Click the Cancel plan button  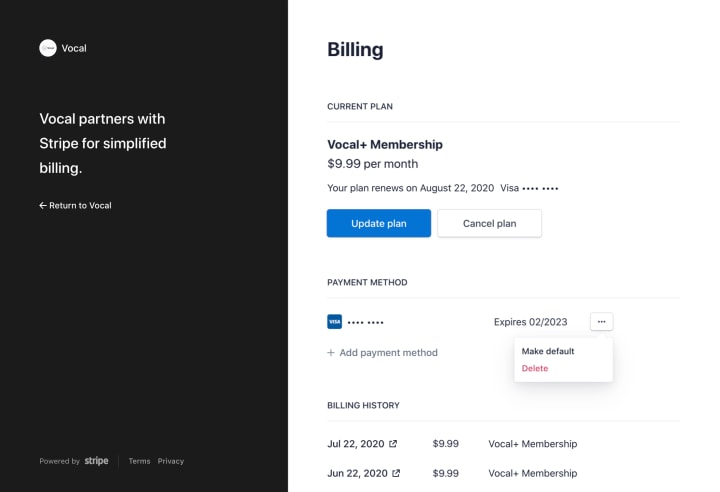489,223
